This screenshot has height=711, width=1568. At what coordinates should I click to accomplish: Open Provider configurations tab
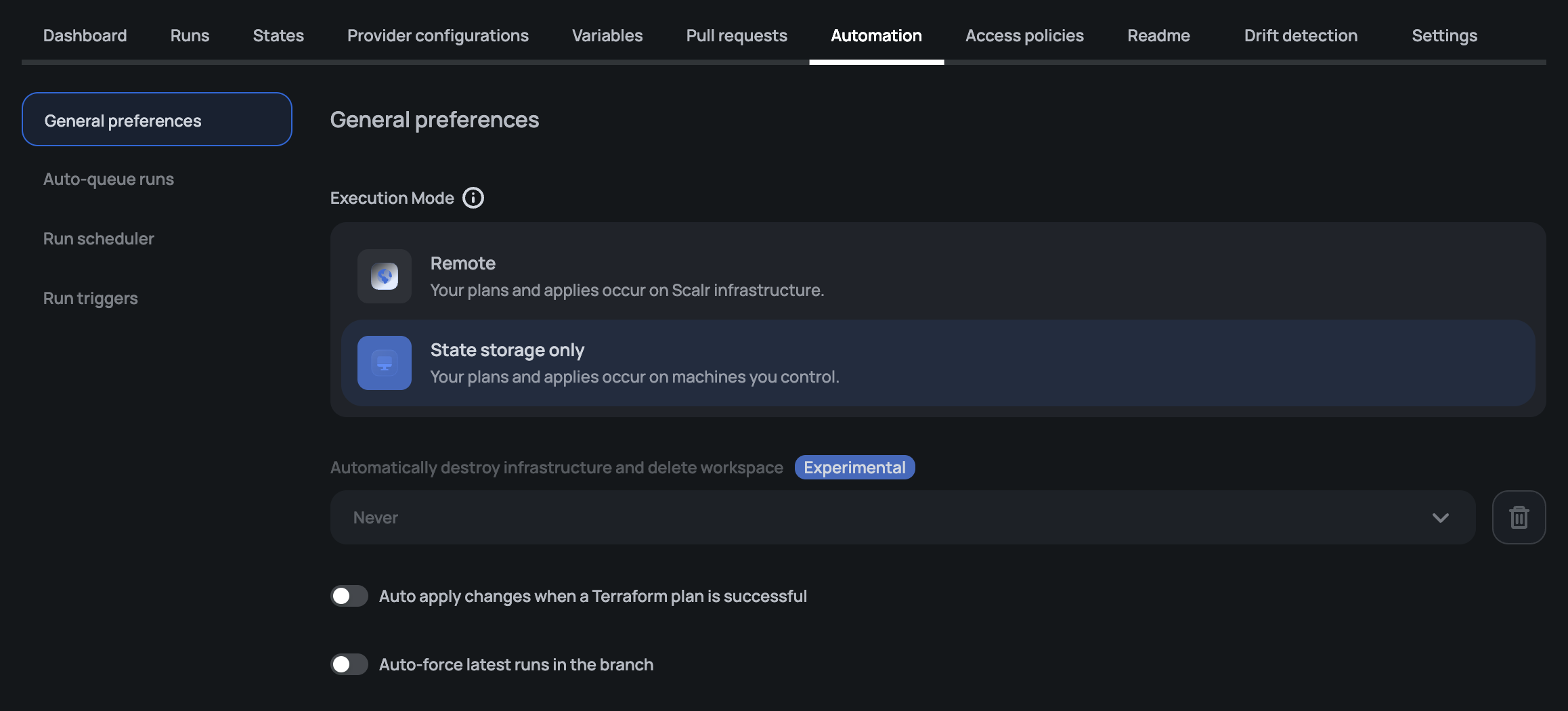pos(437,35)
